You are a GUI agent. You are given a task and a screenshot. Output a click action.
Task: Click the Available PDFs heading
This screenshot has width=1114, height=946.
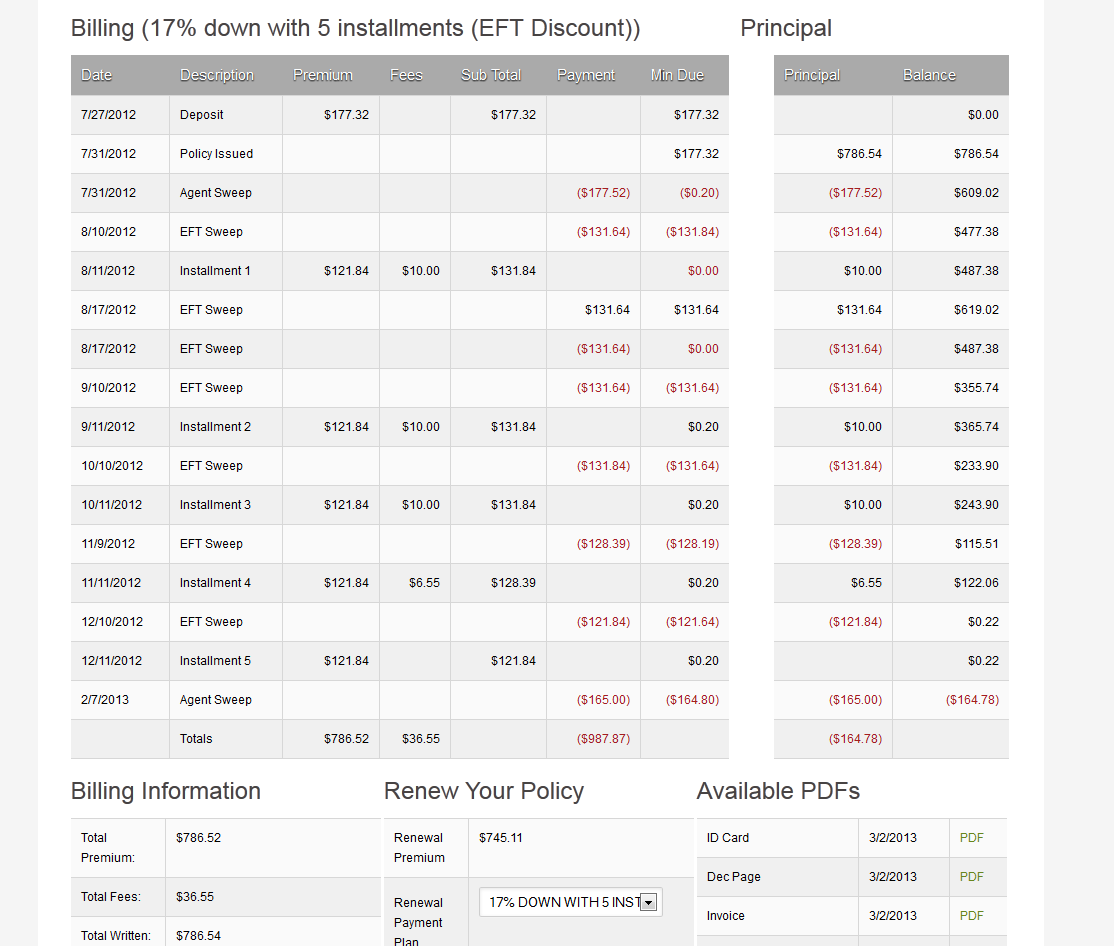[x=778, y=791]
